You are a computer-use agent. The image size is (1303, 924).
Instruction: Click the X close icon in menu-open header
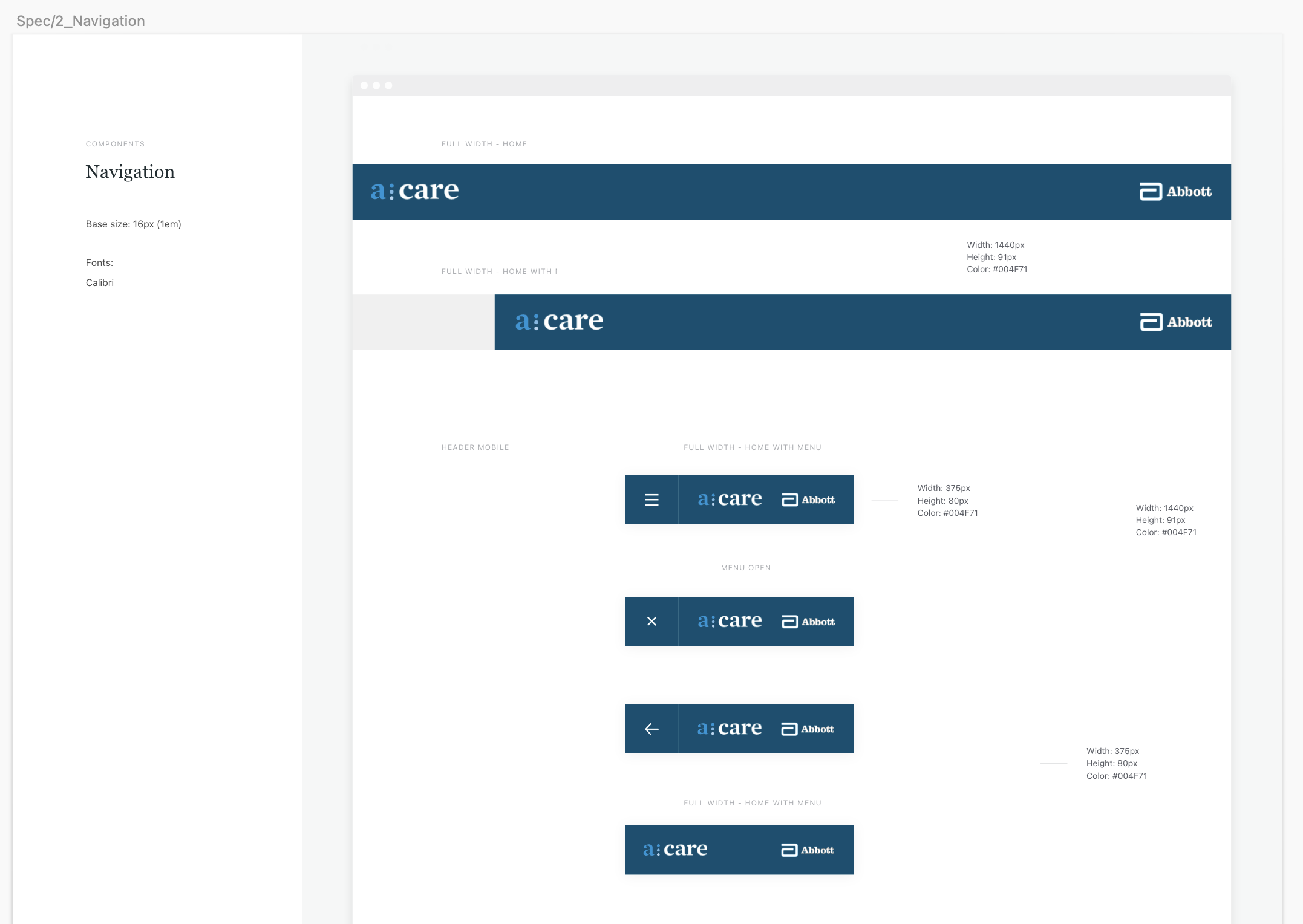(651, 622)
